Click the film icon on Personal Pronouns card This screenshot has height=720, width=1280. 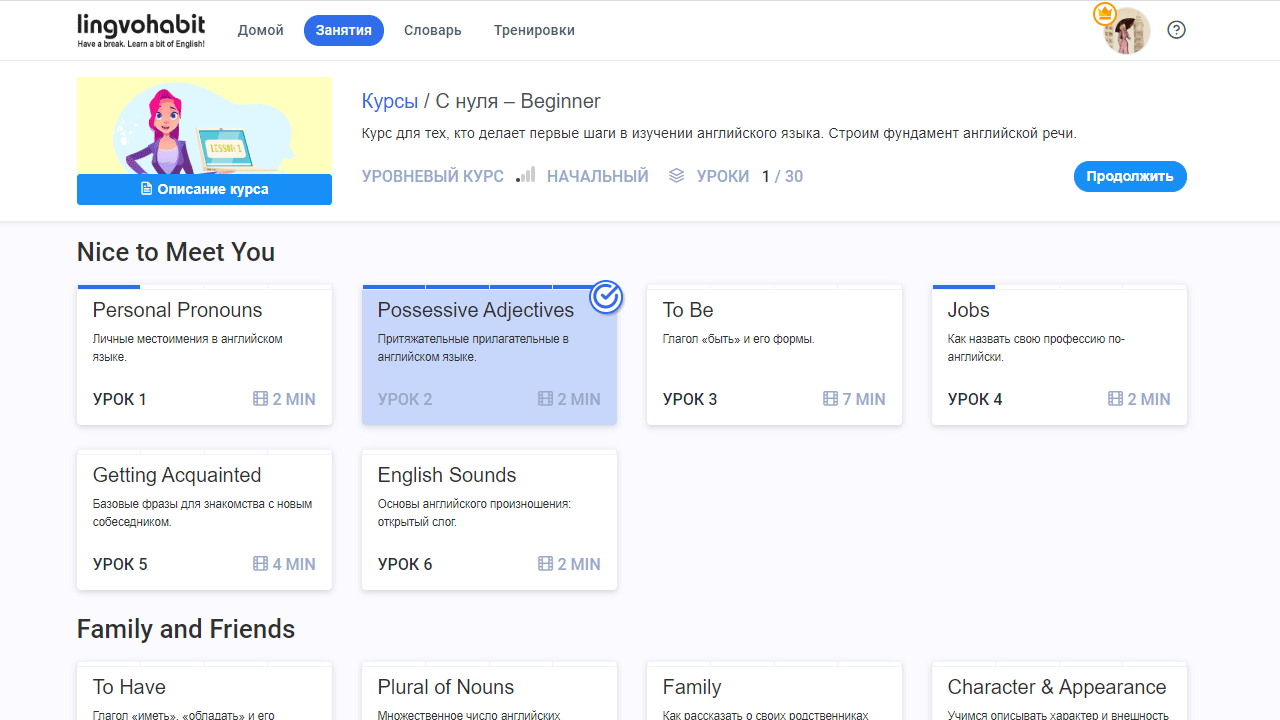(x=261, y=399)
